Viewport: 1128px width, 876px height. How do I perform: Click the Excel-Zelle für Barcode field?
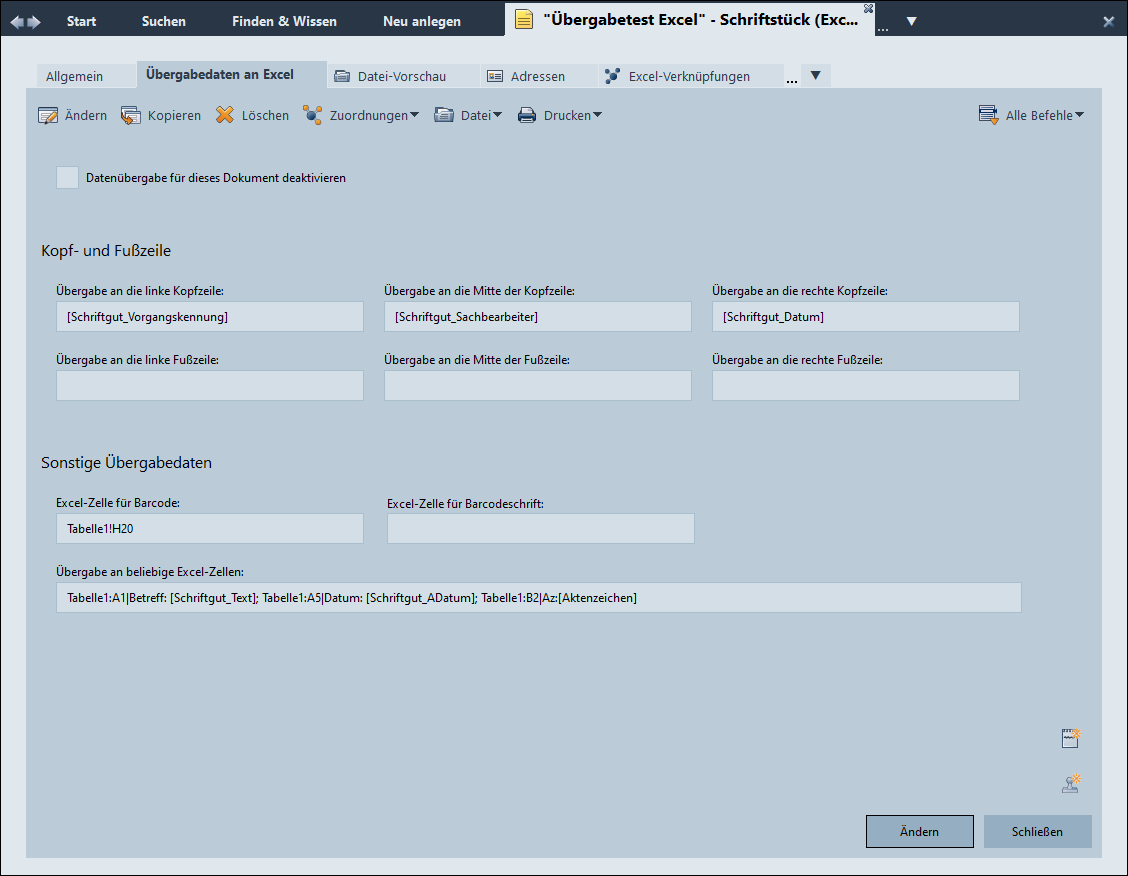[x=210, y=529]
